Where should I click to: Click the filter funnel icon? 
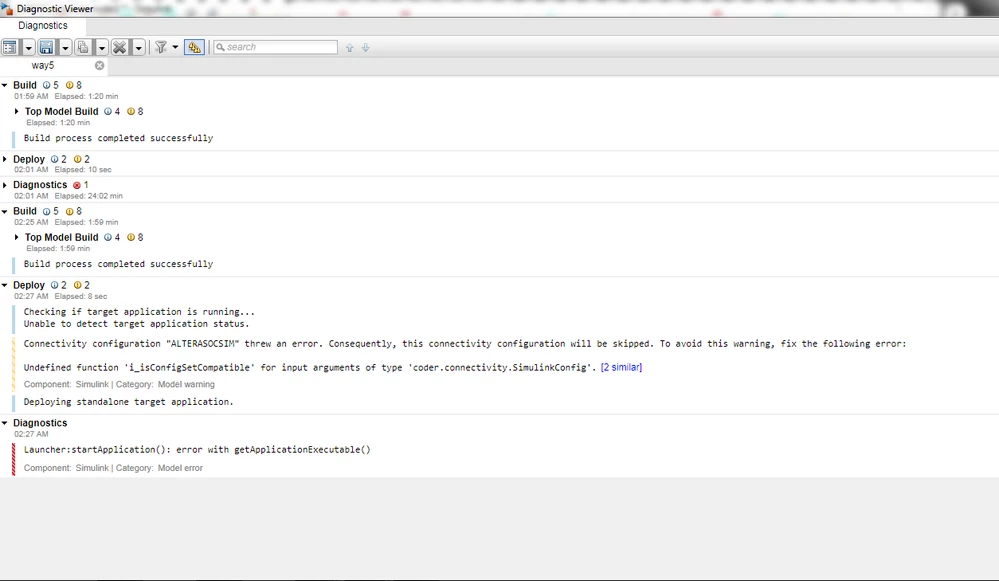[x=161, y=47]
